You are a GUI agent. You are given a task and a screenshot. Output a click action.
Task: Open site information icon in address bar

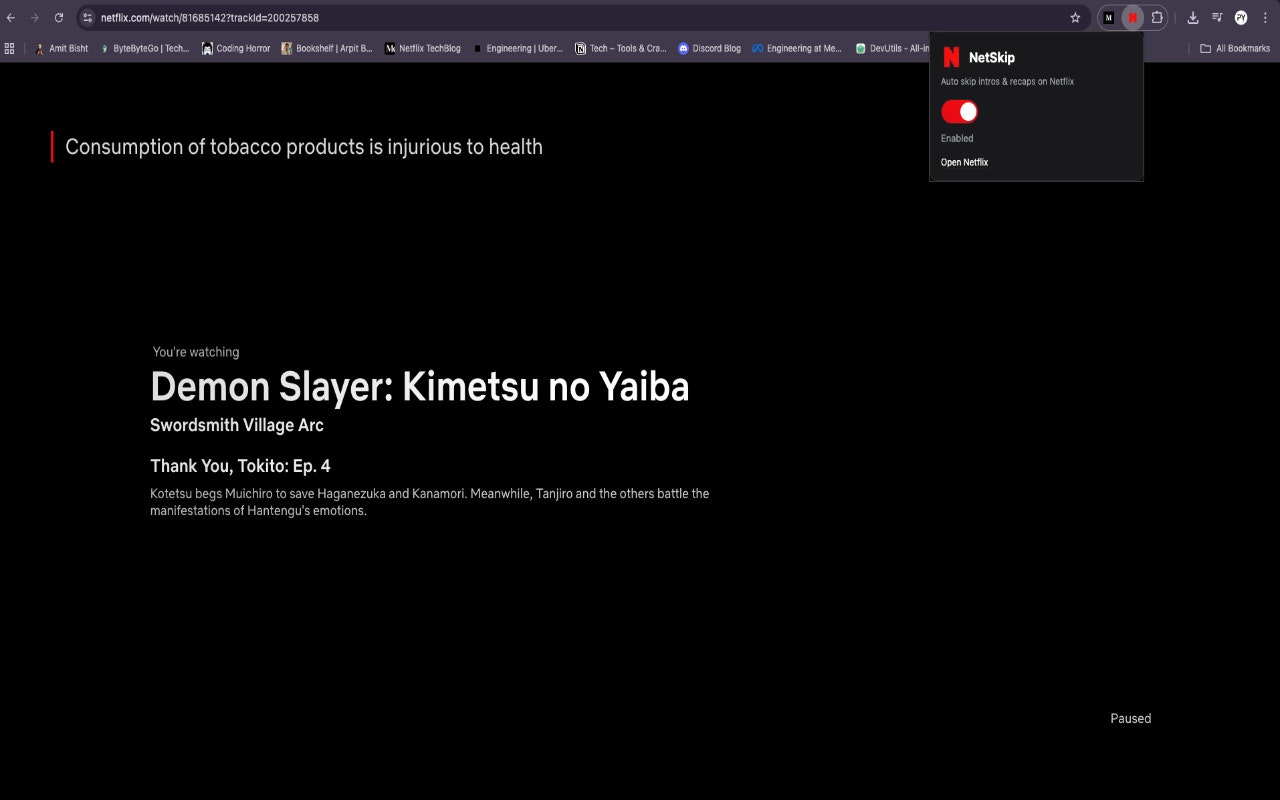(x=88, y=18)
